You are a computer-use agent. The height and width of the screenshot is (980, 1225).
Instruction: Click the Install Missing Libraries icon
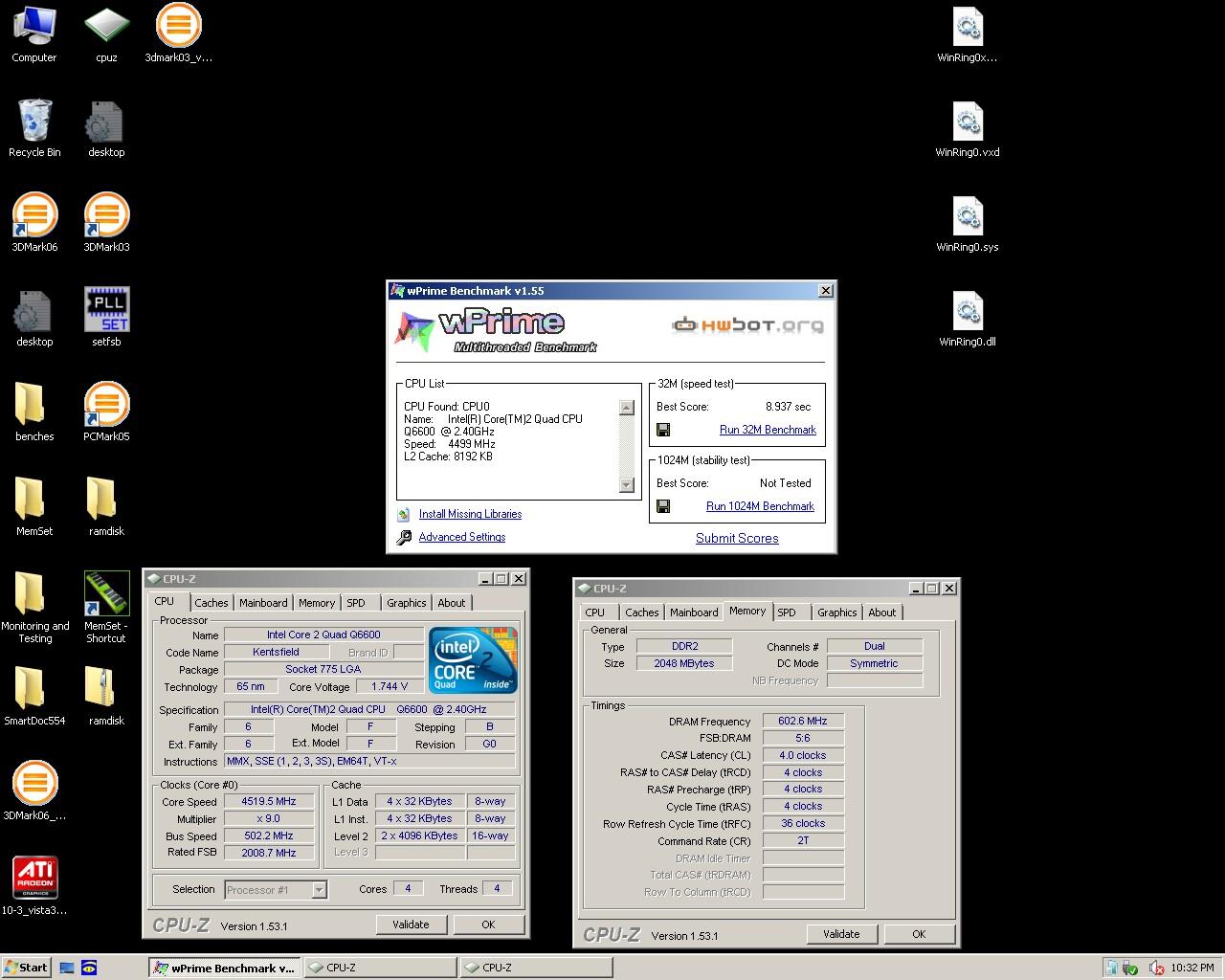click(404, 514)
